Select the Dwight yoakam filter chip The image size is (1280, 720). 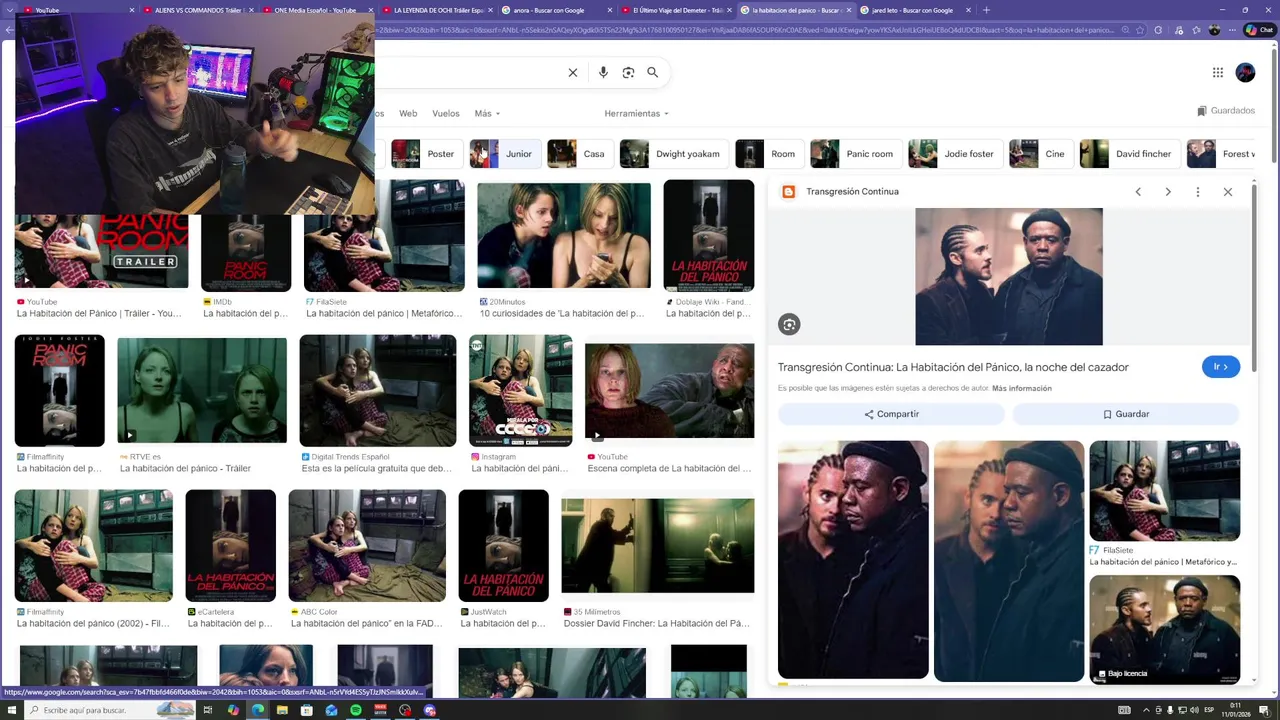click(x=674, y=154)
